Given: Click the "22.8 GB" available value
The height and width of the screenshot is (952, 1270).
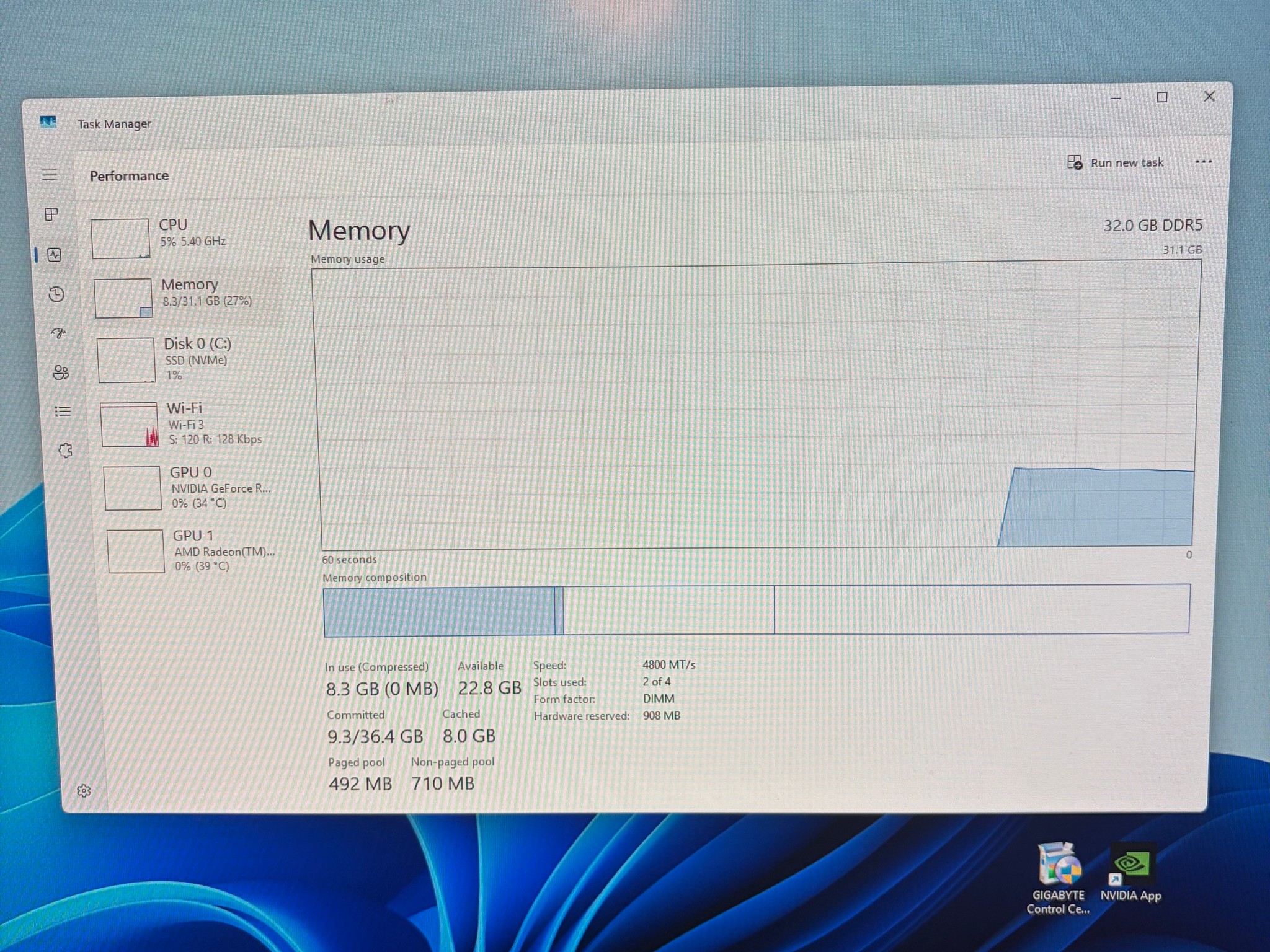Looking at the screenshot, I should (x=489, y=688).
